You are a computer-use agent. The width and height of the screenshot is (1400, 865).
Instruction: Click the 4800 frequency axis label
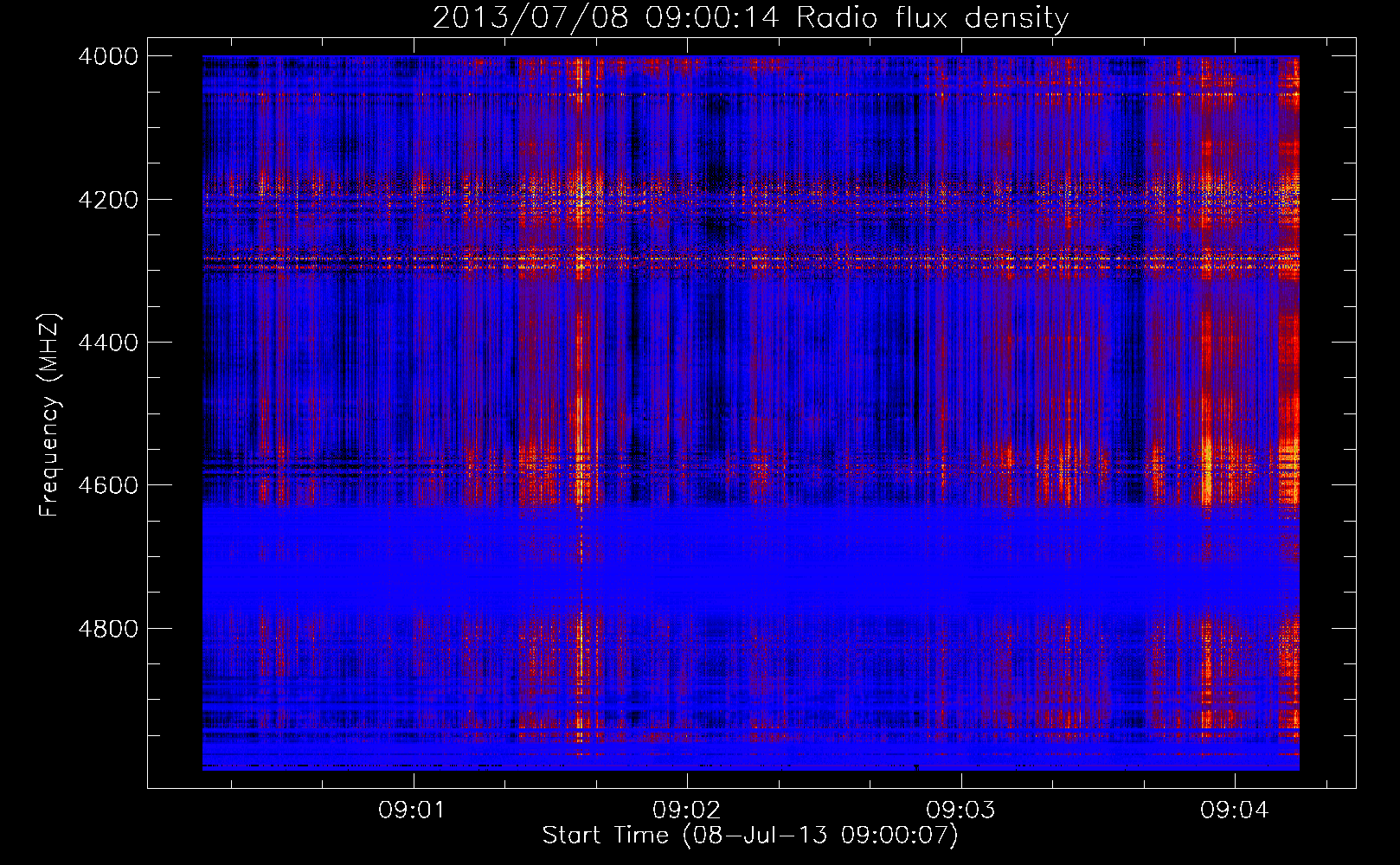[108, 629]
